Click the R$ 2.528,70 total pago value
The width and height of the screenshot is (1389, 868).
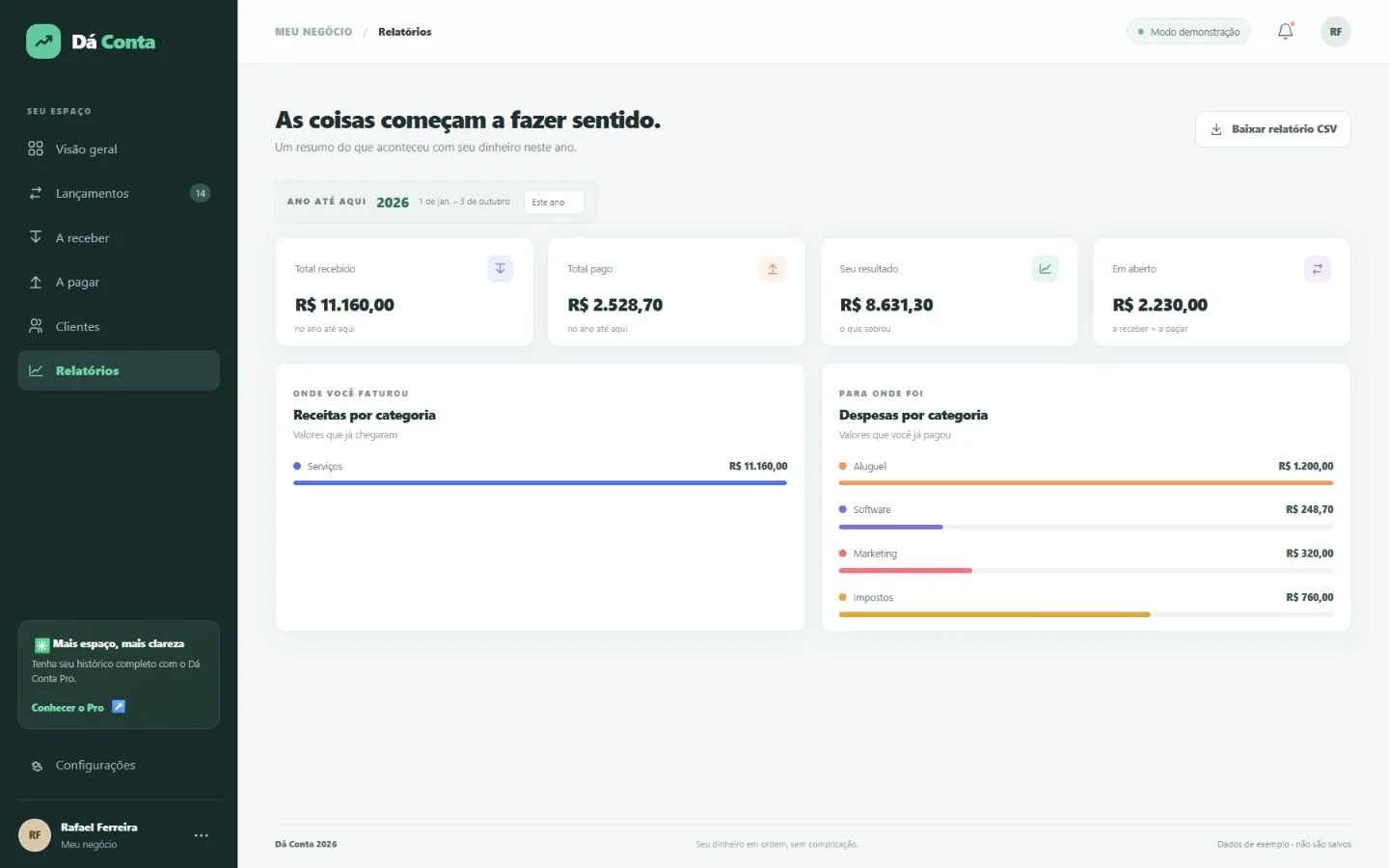615,305
